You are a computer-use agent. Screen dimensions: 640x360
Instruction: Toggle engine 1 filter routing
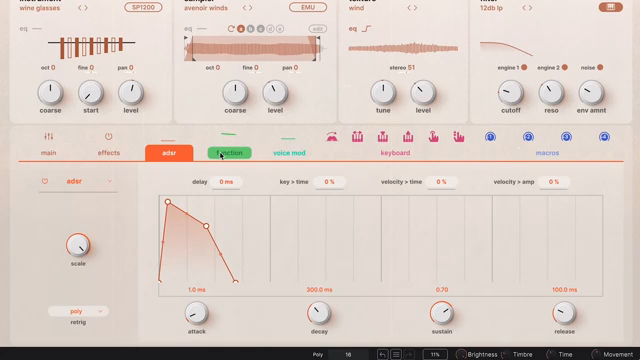tap(524, 67)
